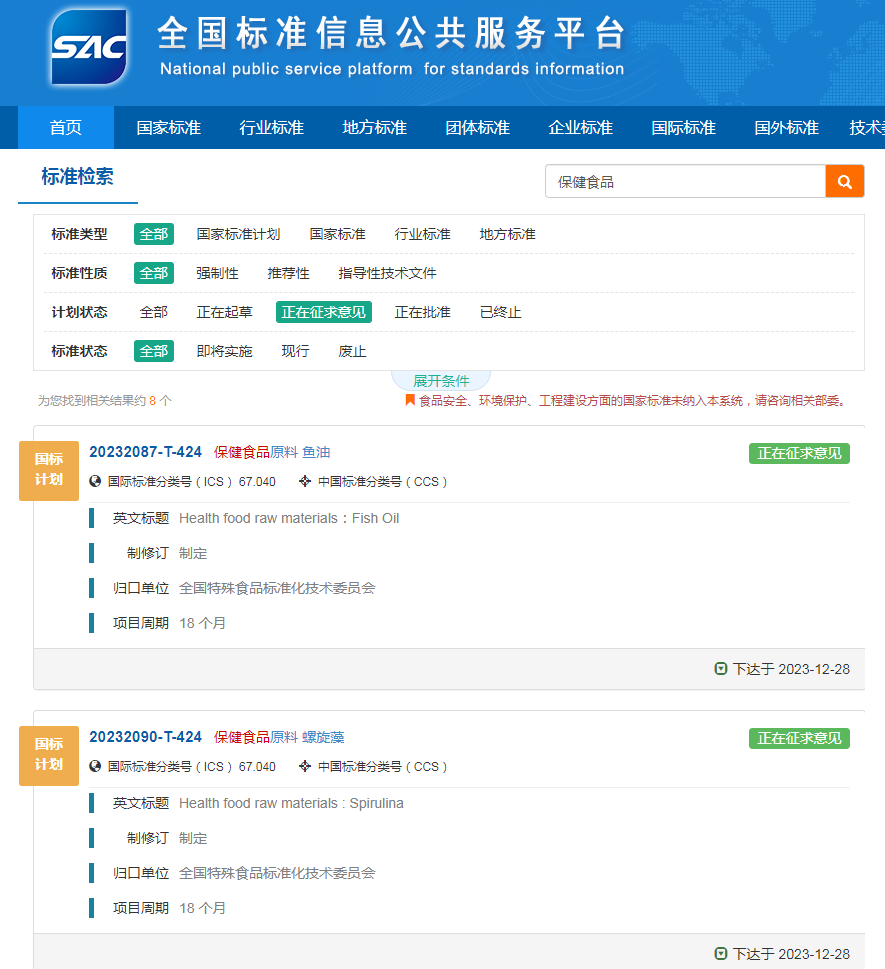The image size is (885, 969).
Task: Click date icon next to first 下达于 2023-12-28
Action: click(721, 669)
